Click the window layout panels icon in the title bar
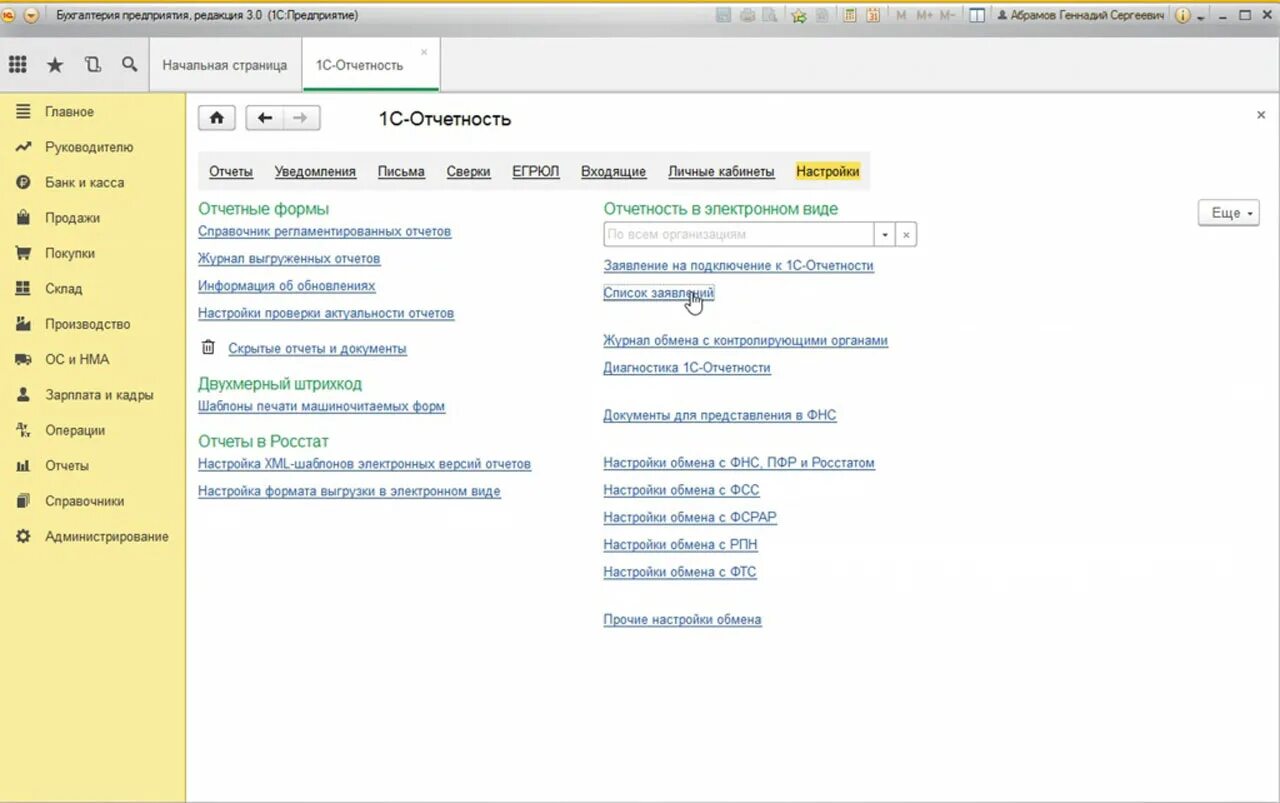Screen dimensions: 1280x803 [977, 15]
